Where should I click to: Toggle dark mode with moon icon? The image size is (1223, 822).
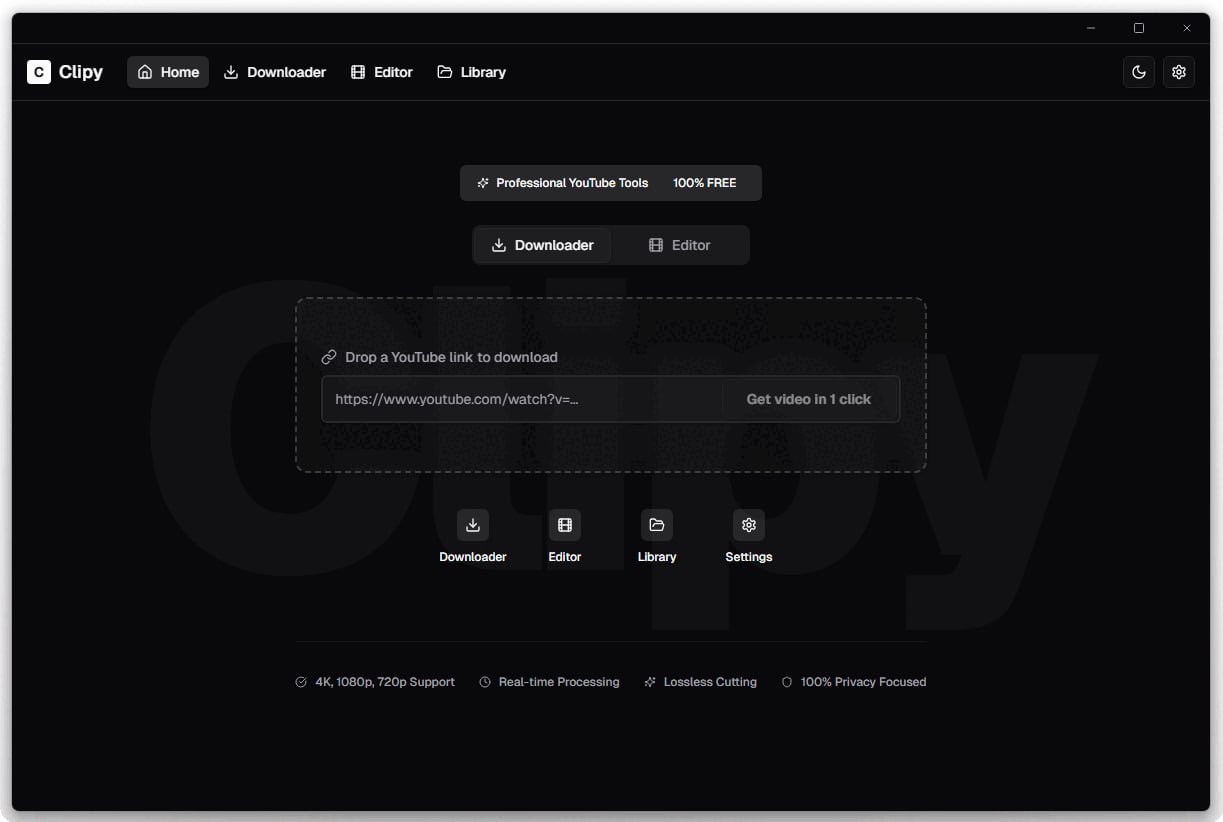point(1139,72)
